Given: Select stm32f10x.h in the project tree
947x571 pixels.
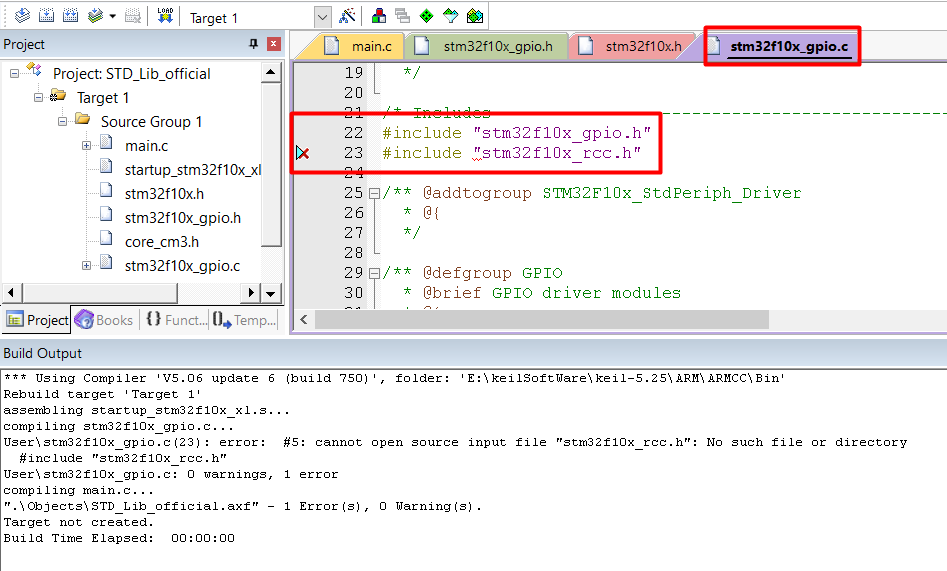Looking at the screenshot, I should [x=164, y=194].
